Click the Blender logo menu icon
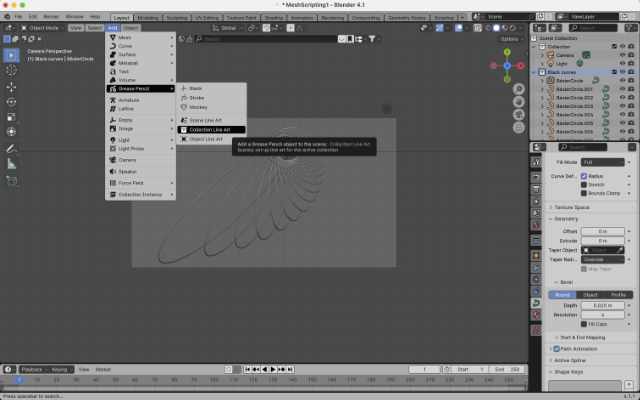The image size is (640, 400). pos(7,17)
